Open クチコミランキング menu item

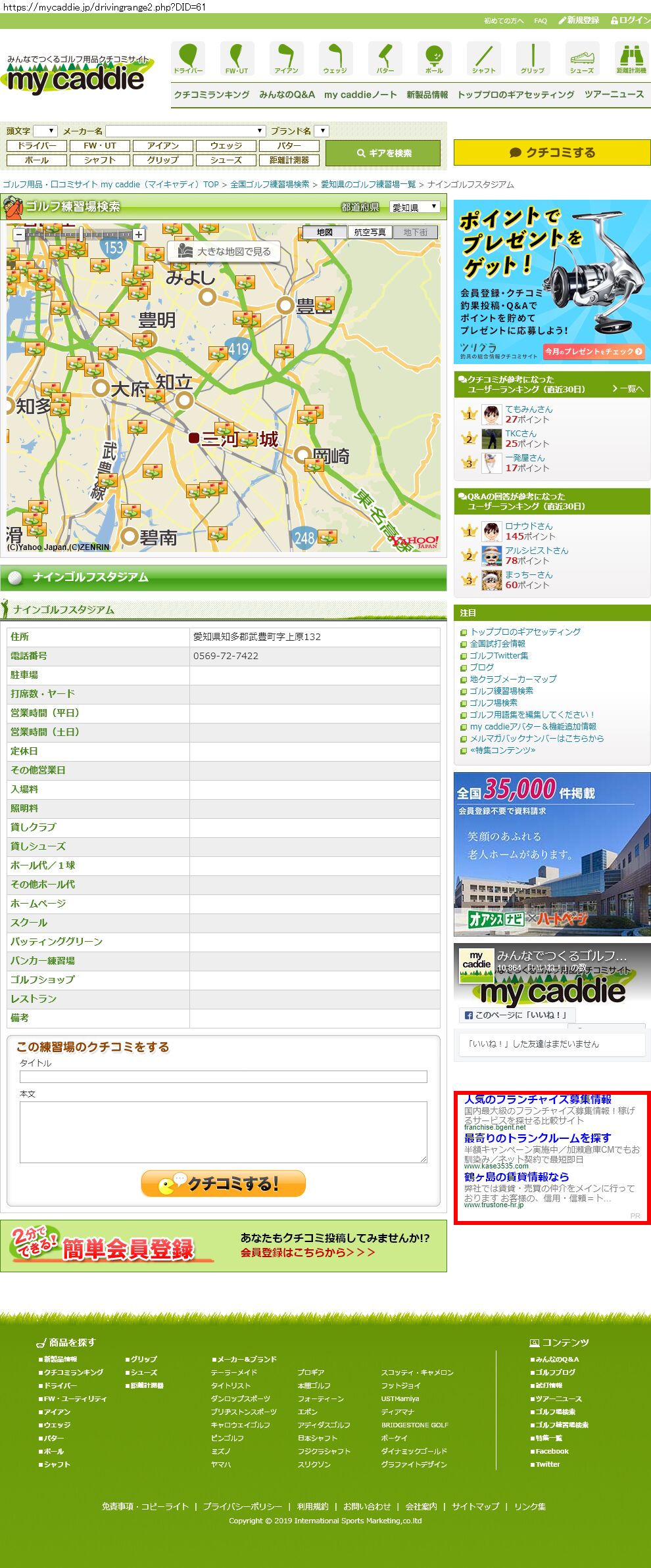212,95
